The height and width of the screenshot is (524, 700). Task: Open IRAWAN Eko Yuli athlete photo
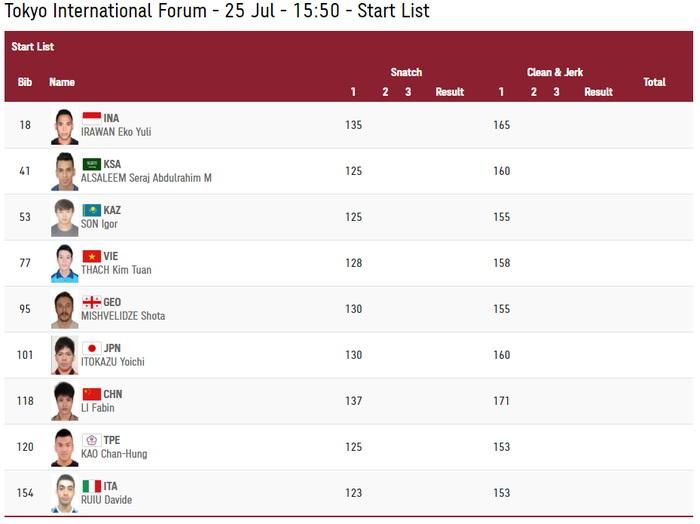click(65, 127)
